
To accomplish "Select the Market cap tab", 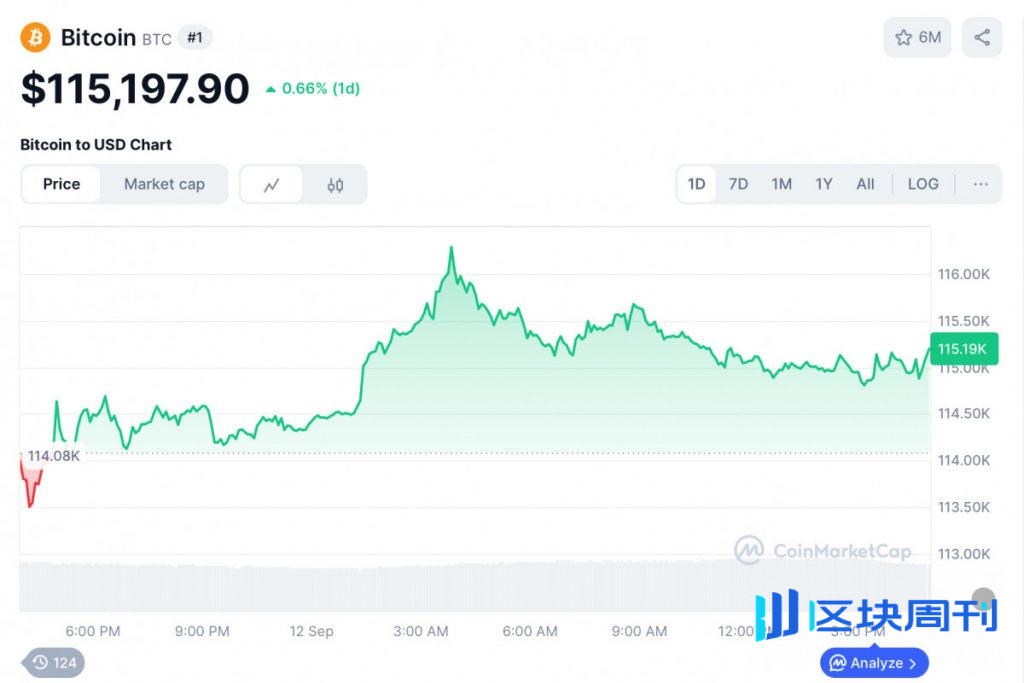I will click(164, 184).
